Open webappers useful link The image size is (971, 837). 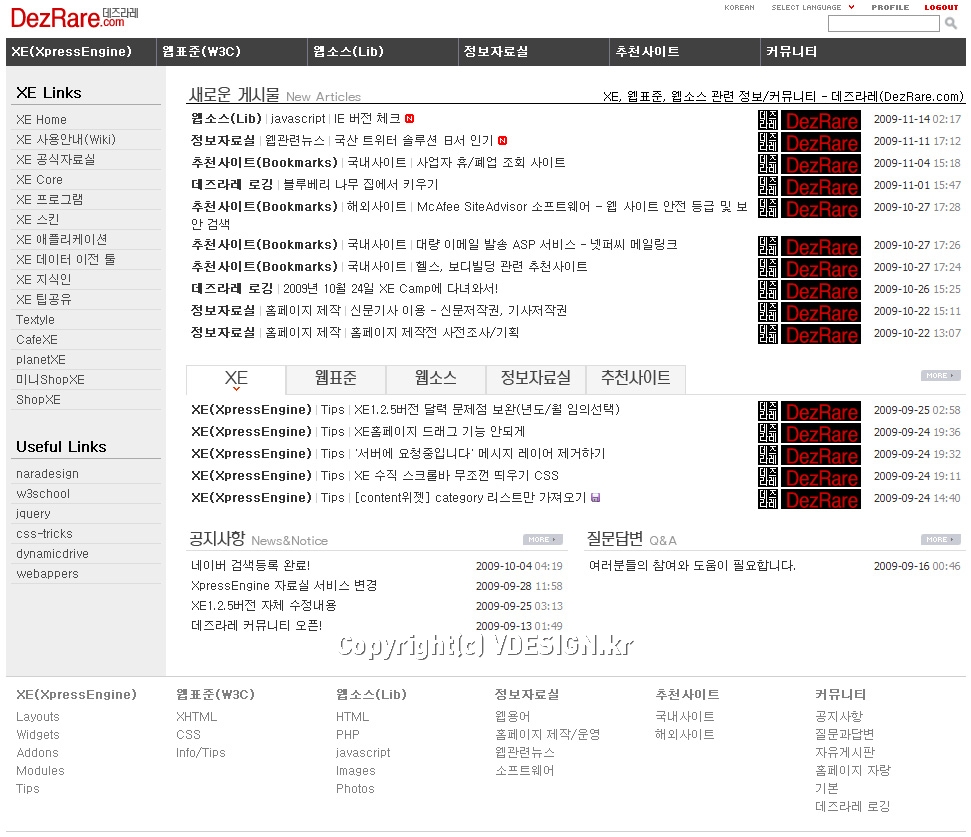[48, 573]
